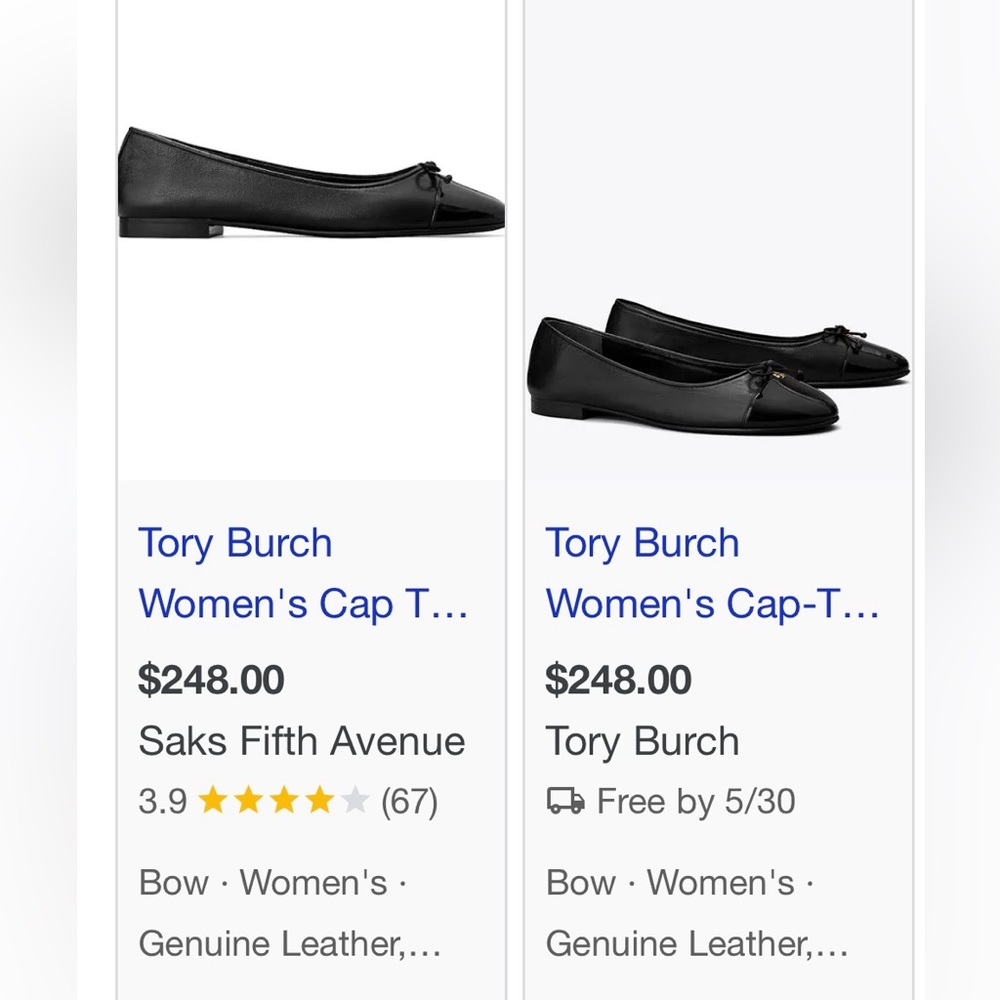The height and width of the screenshot is (1000, 1000).
Task: Click the second star under Saks listing
Action: click(249, 800)
